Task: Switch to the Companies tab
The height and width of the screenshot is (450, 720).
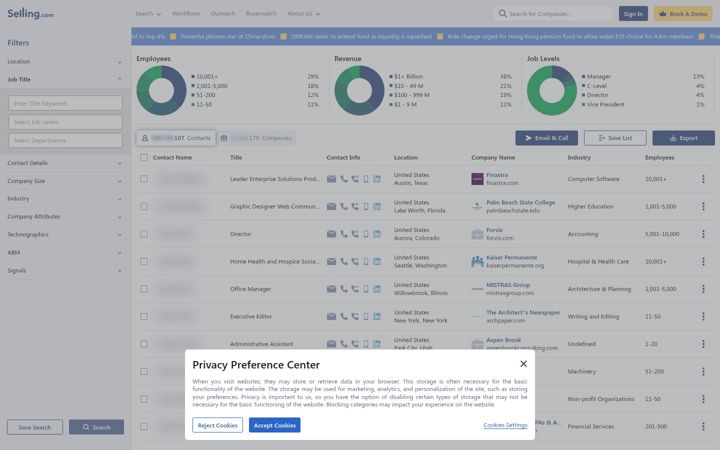Action: click(x=256, y=138)
